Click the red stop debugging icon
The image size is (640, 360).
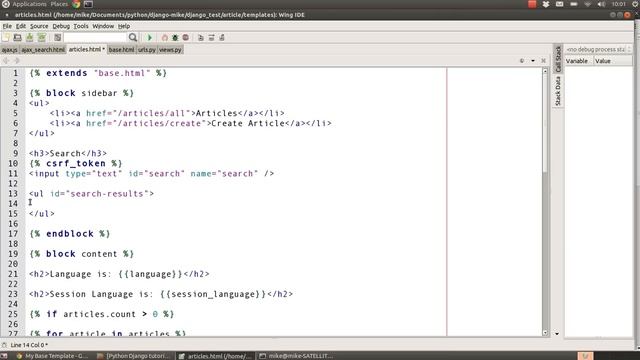186,38
